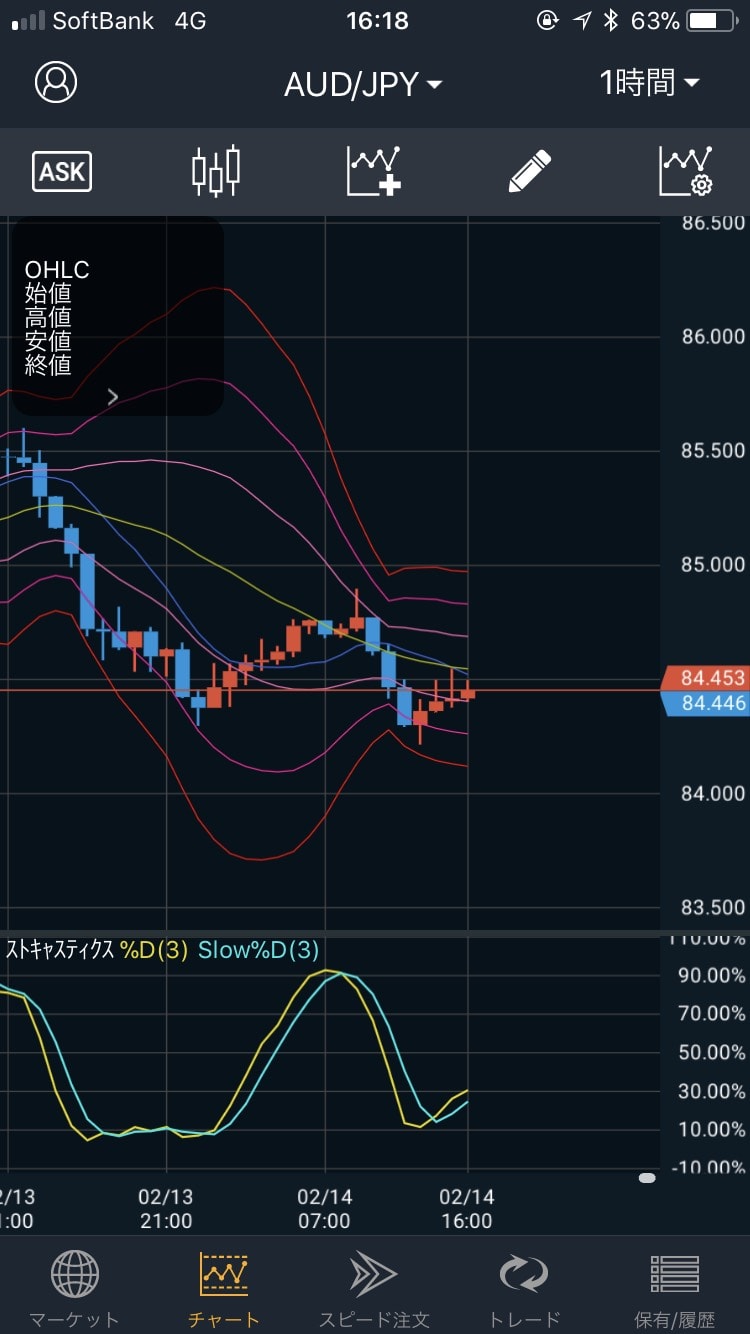Tap the %D(3) stochastic legend
The height and width of the screenshot is (1334, 750).
pyautogui.click(x=154, y=950)
